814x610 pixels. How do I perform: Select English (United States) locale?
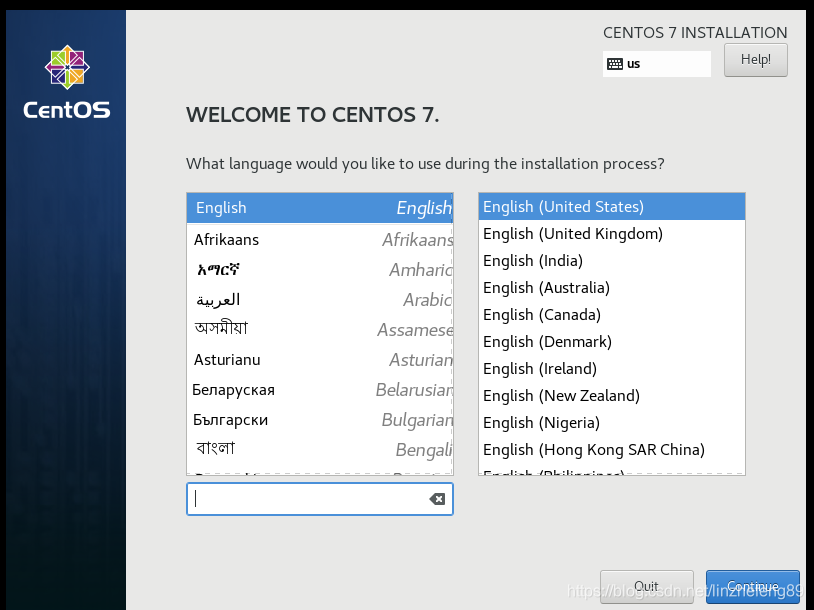[x=612, y=207]
